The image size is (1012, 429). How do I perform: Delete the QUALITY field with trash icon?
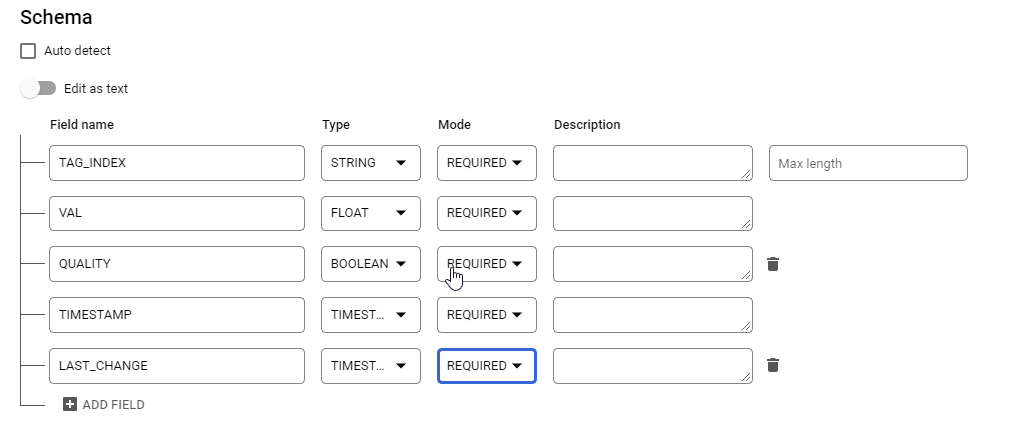point(772,264)
